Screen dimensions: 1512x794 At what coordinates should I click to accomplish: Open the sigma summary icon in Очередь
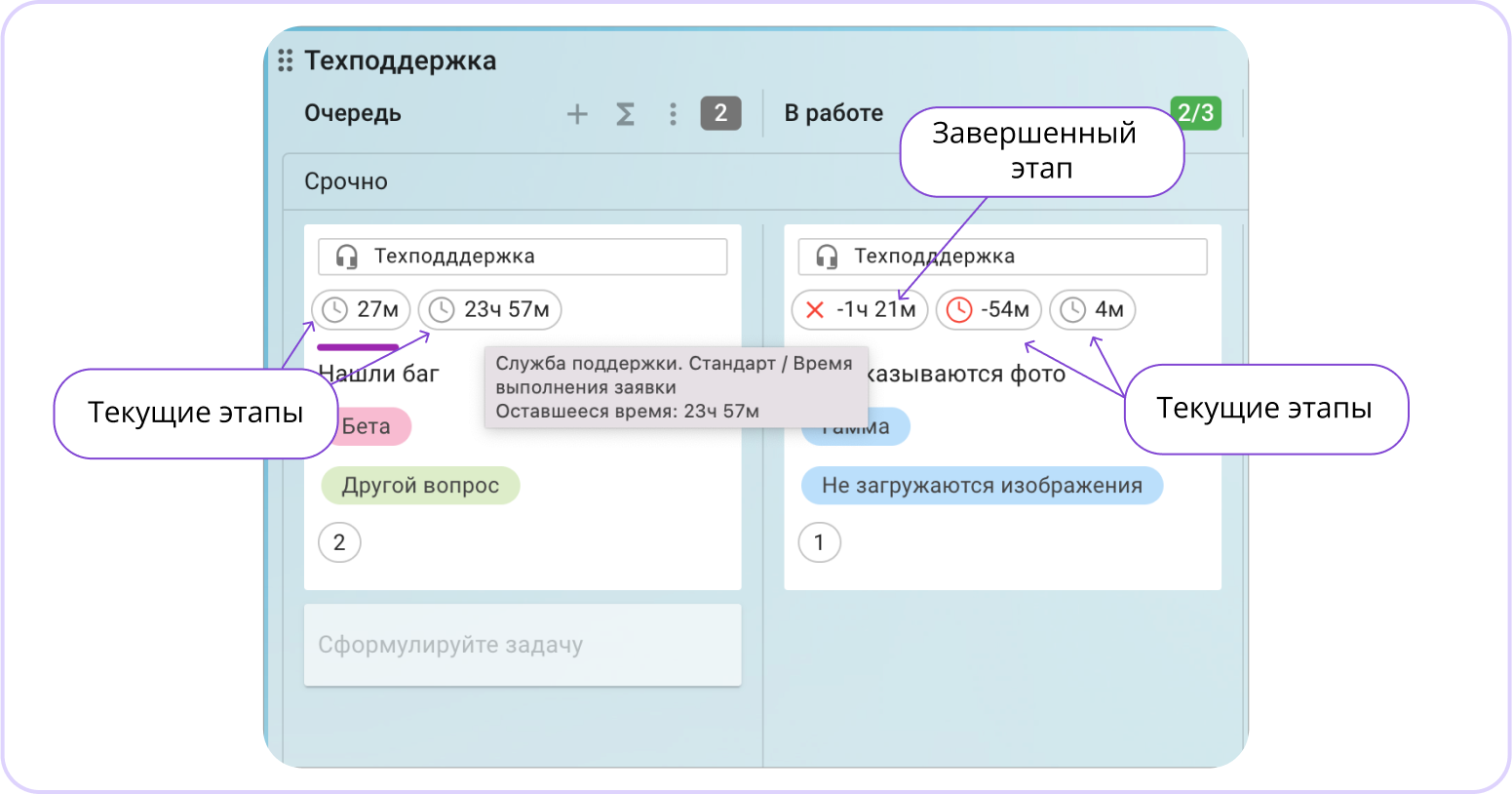(x=625, y=114)
